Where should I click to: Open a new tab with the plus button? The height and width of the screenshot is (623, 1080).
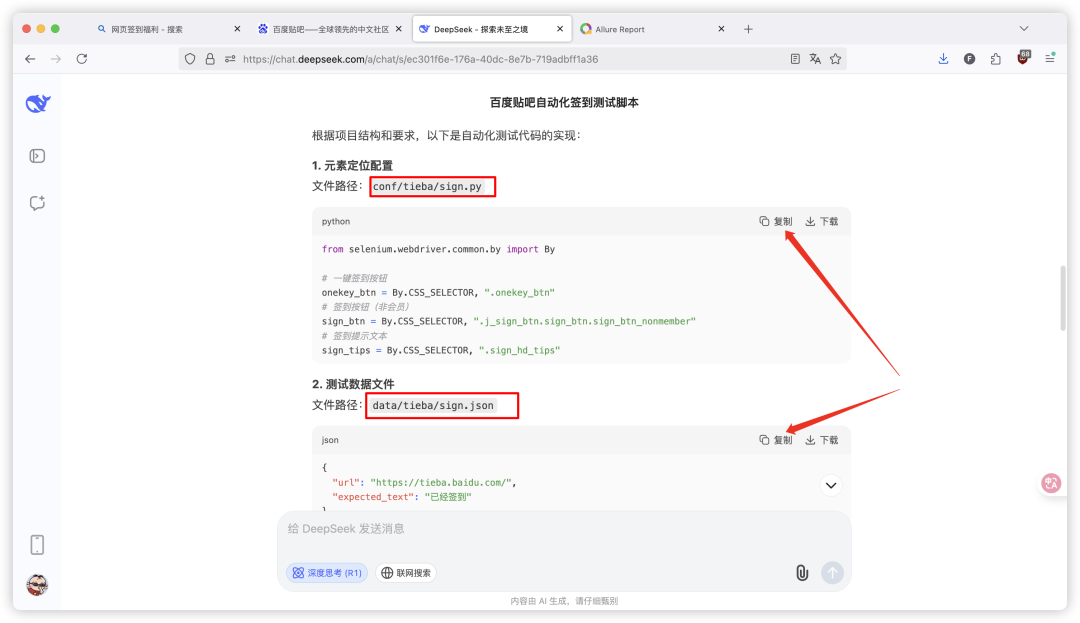click(749, 29)
